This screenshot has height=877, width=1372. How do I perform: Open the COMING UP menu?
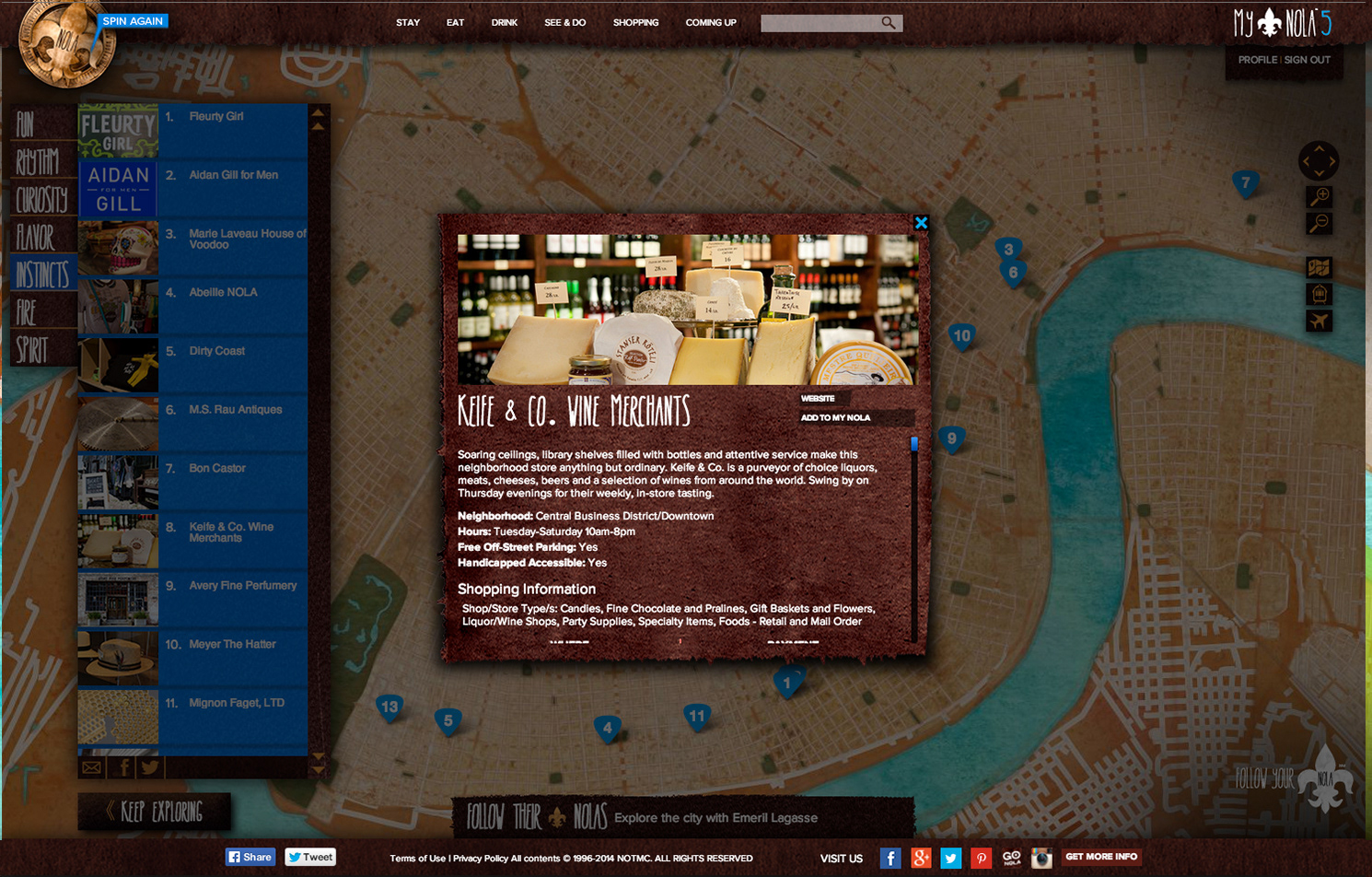(x=711, y=23)
